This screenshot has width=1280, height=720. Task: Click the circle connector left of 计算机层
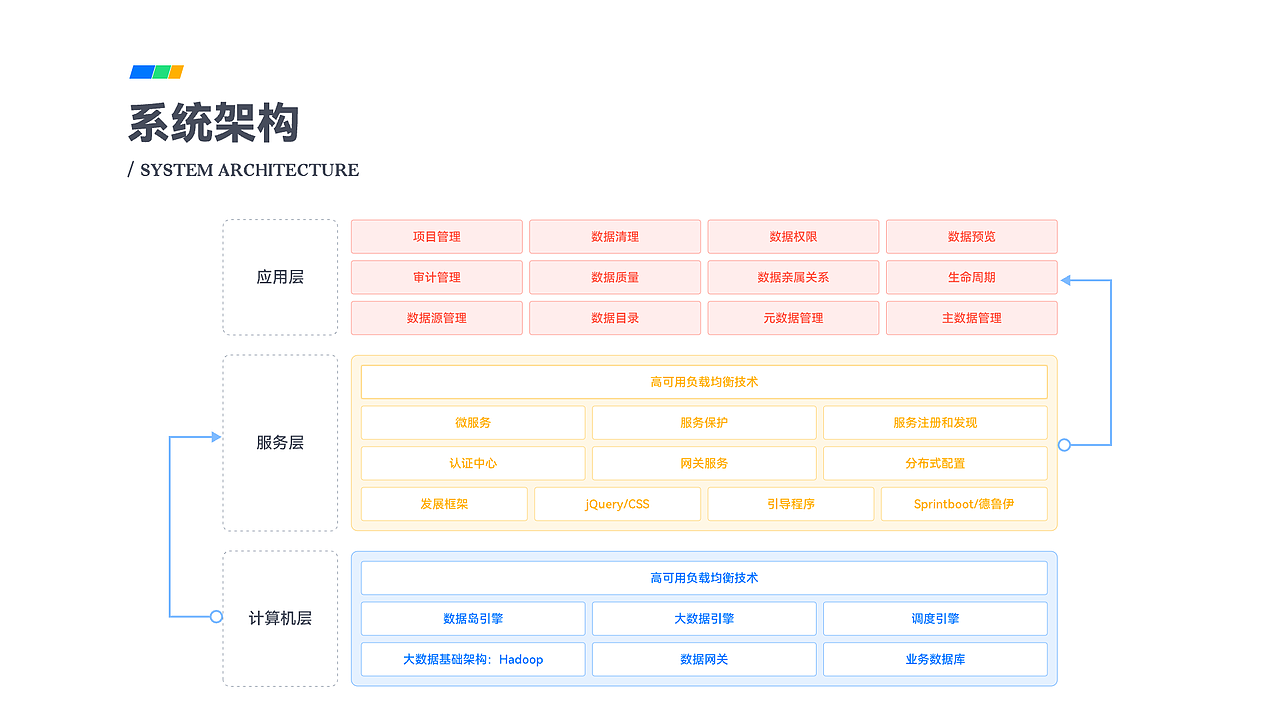coord(216,616)
